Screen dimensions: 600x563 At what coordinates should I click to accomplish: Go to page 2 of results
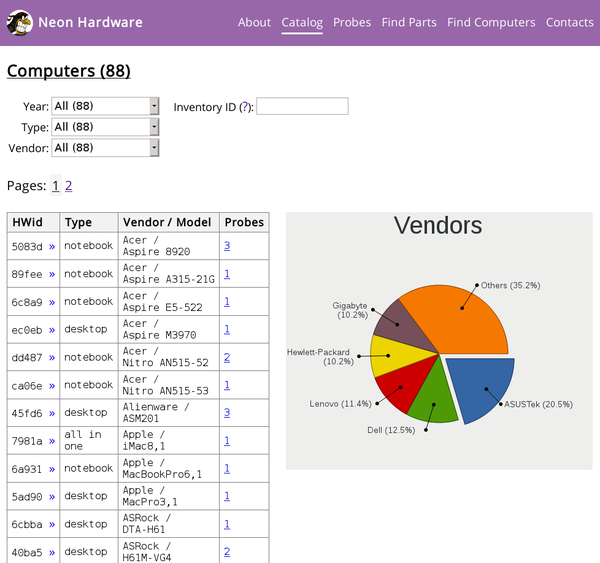pyautogui.click(x=69, y=186)
